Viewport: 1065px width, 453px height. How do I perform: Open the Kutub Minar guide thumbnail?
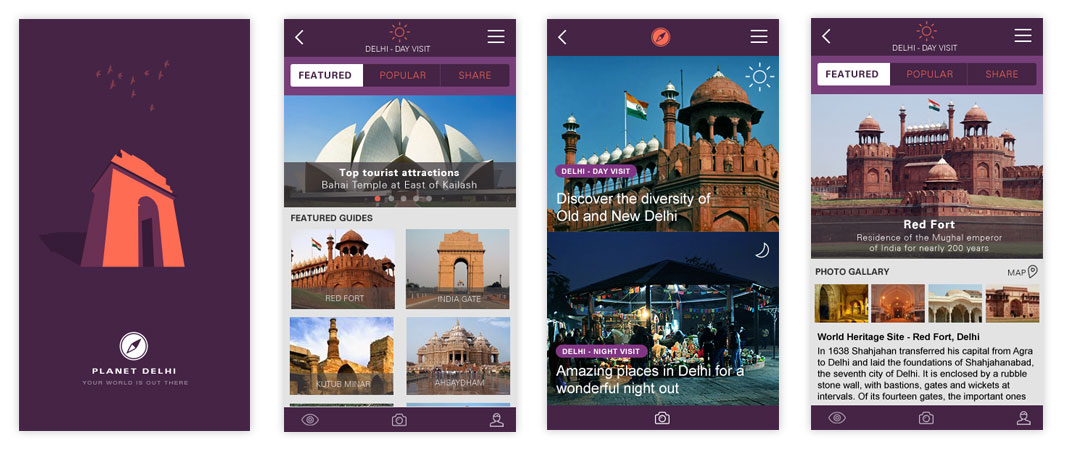tap(342, 356)
